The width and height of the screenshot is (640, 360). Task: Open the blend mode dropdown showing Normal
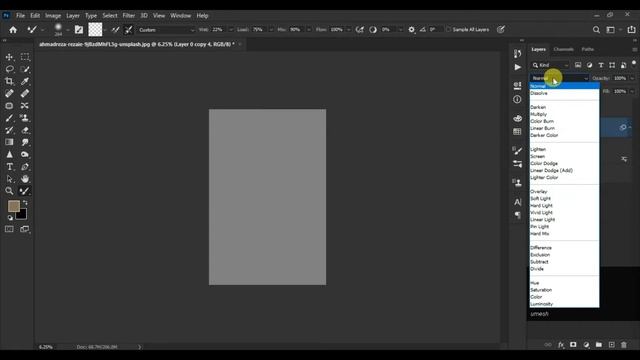pos(560,78)
